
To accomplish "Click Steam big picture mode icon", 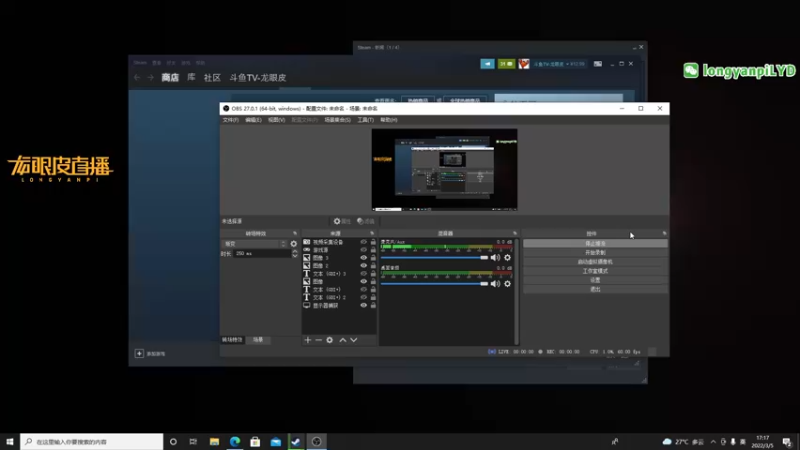I will [597, 64].
